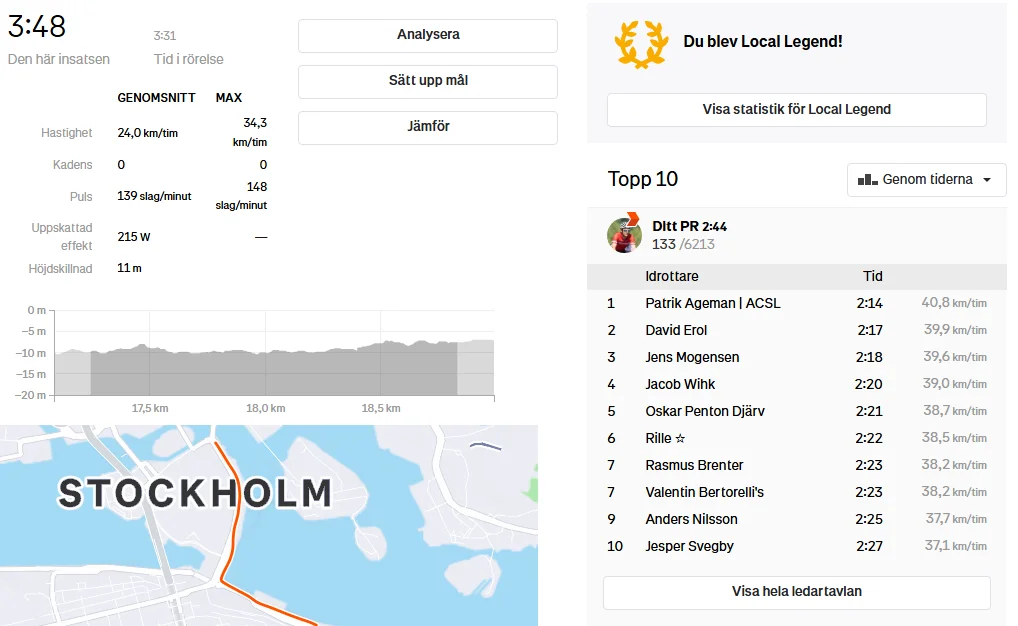
Task: Open David Erol's profile link
Action: [676, 330]
